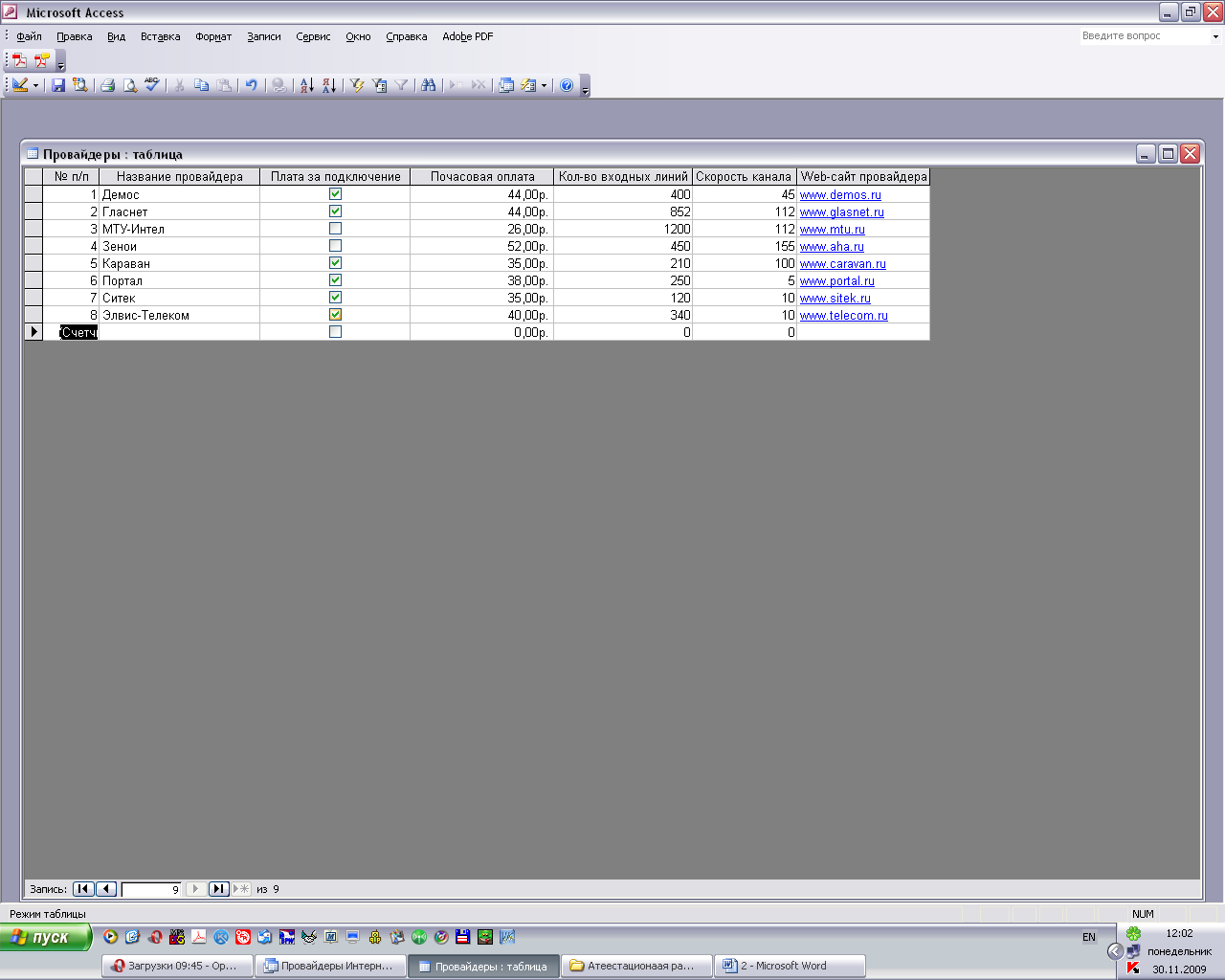Click the New Object AutoForm icon
This screenshot has height=980, width=1225.
pos(527,85)
